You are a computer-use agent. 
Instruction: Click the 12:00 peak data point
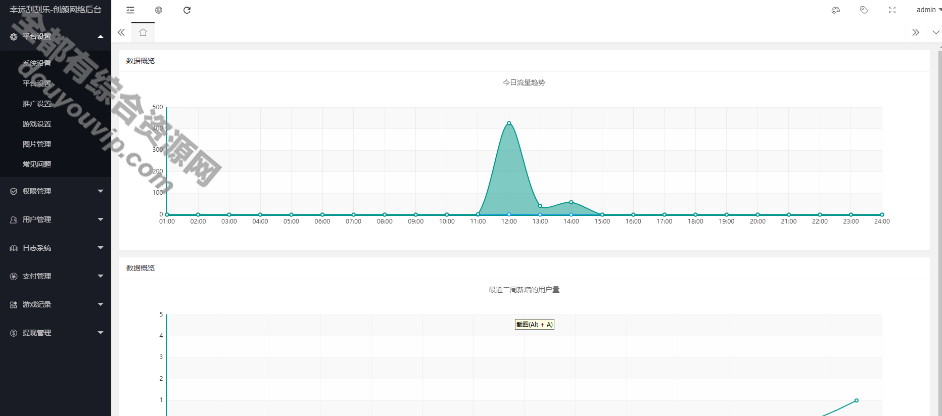[x=509, y=123]
